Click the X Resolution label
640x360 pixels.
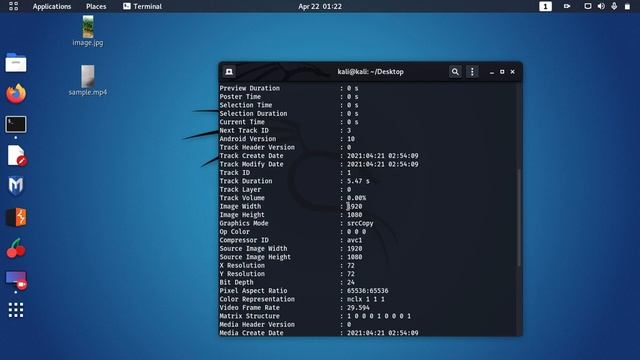(x=242, y=265)
